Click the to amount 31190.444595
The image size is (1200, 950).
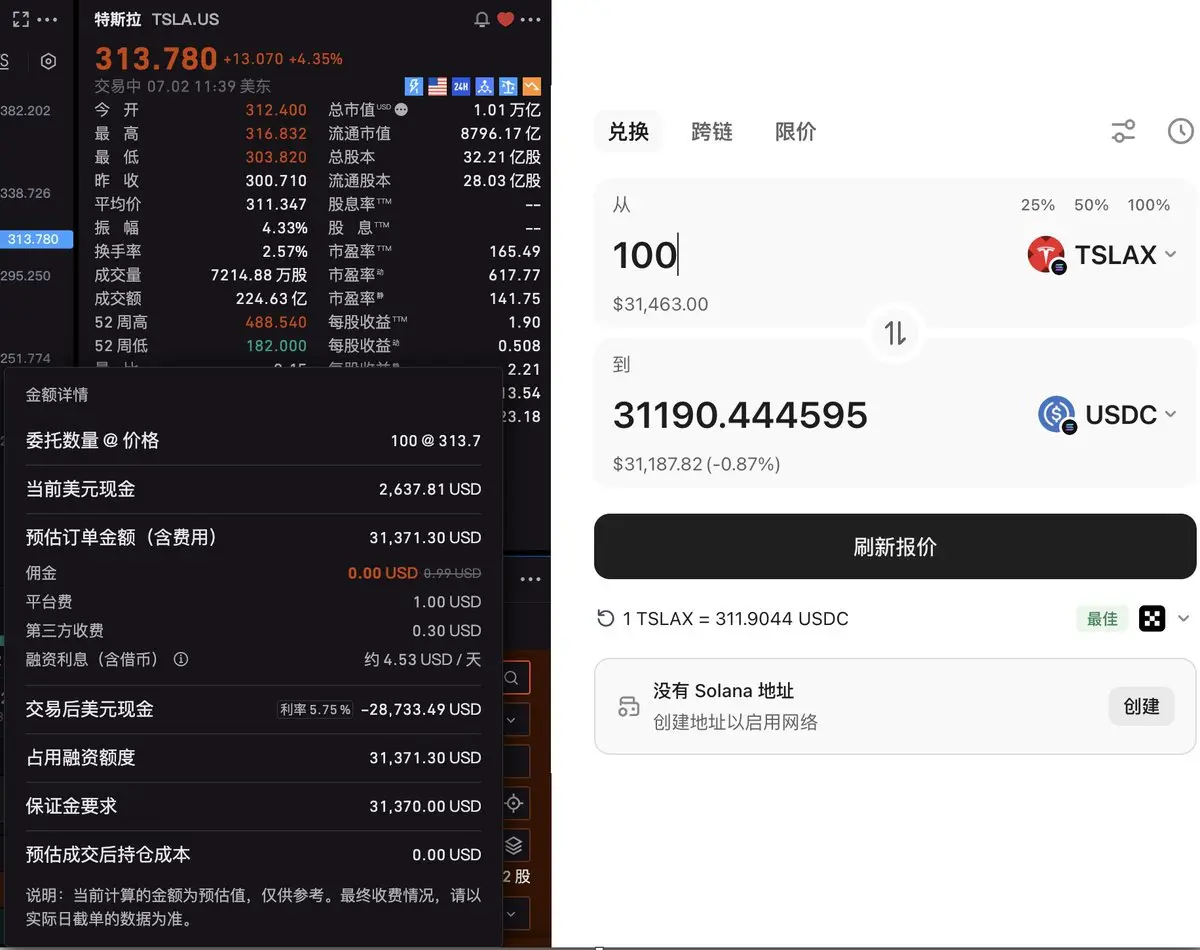pyautogui.click(x=741, y=415)
